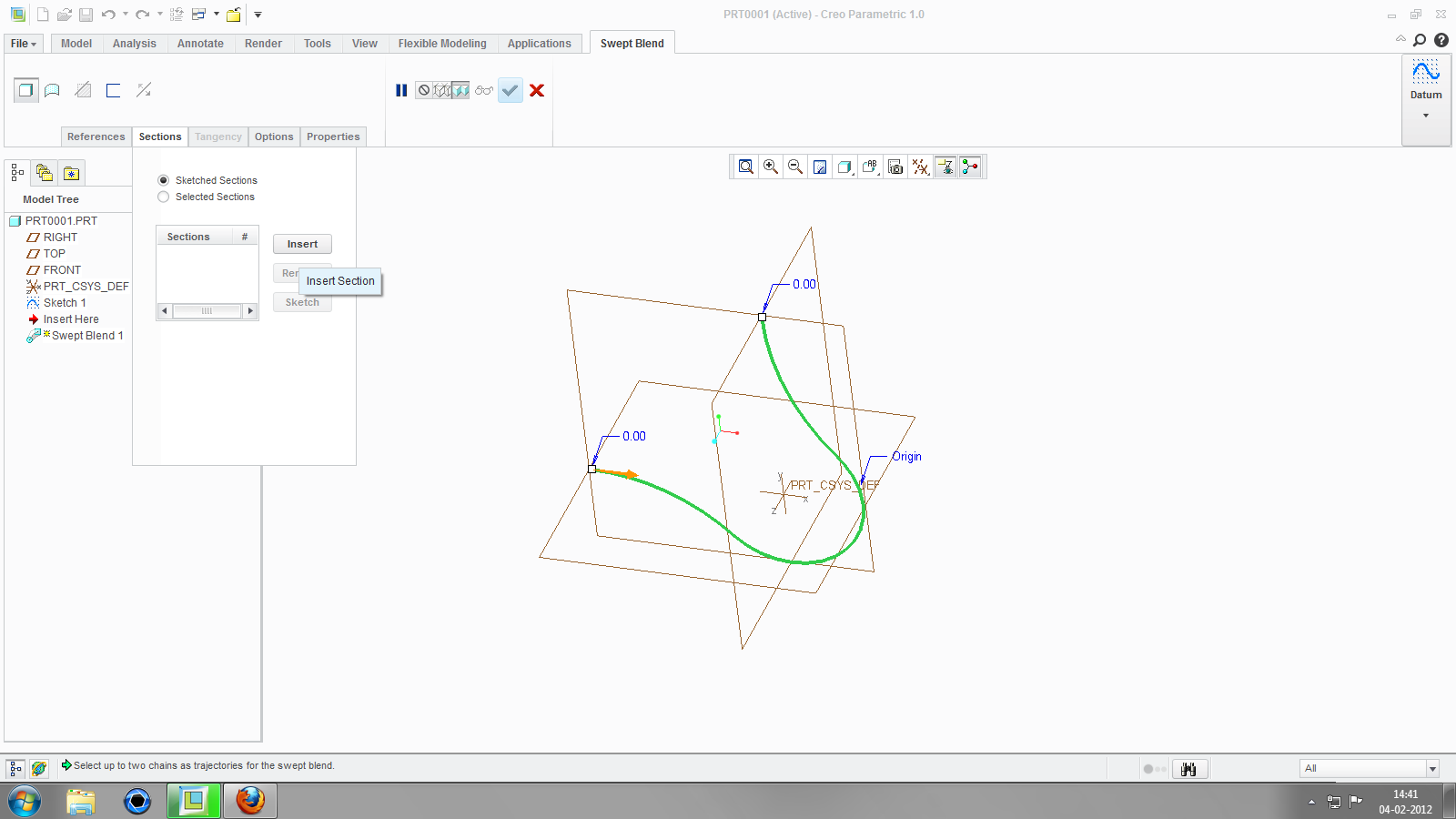
Task: Click the Layer Tree folder icon
Action: pyautogui.click(x=45, y=172)
